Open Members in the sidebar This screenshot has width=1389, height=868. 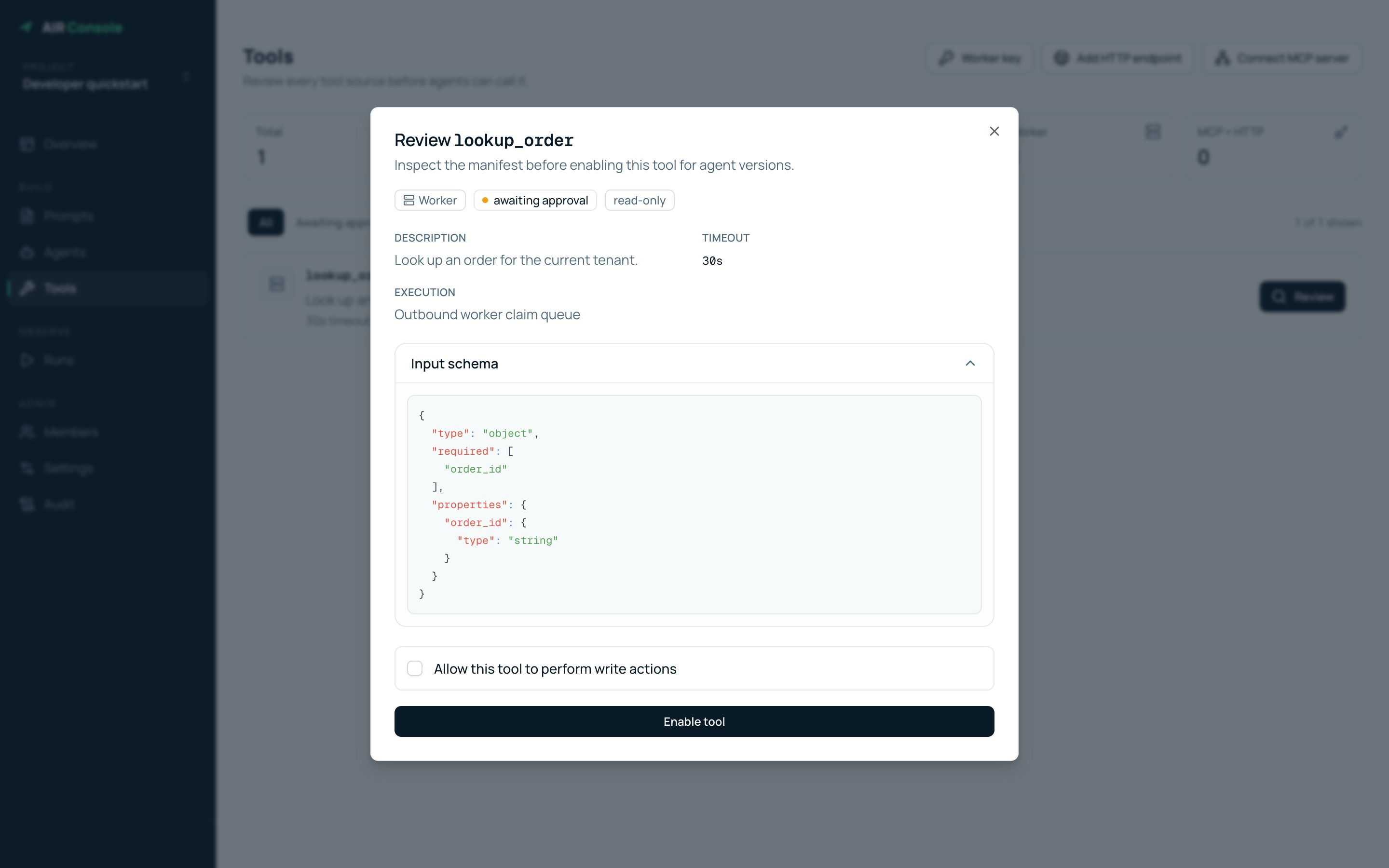tap(108, 432)
